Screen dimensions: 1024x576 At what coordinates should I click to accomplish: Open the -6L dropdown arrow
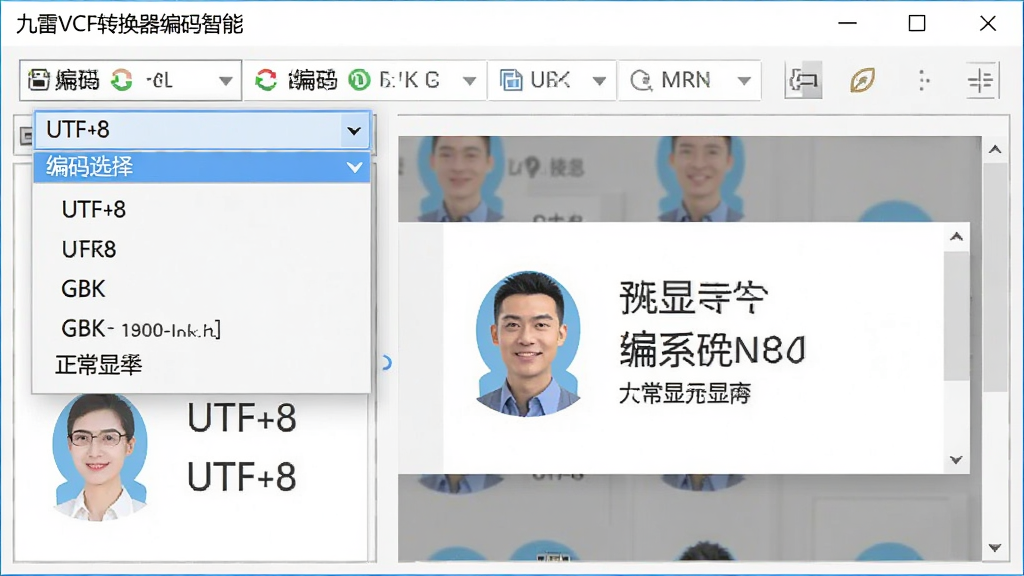225,81
